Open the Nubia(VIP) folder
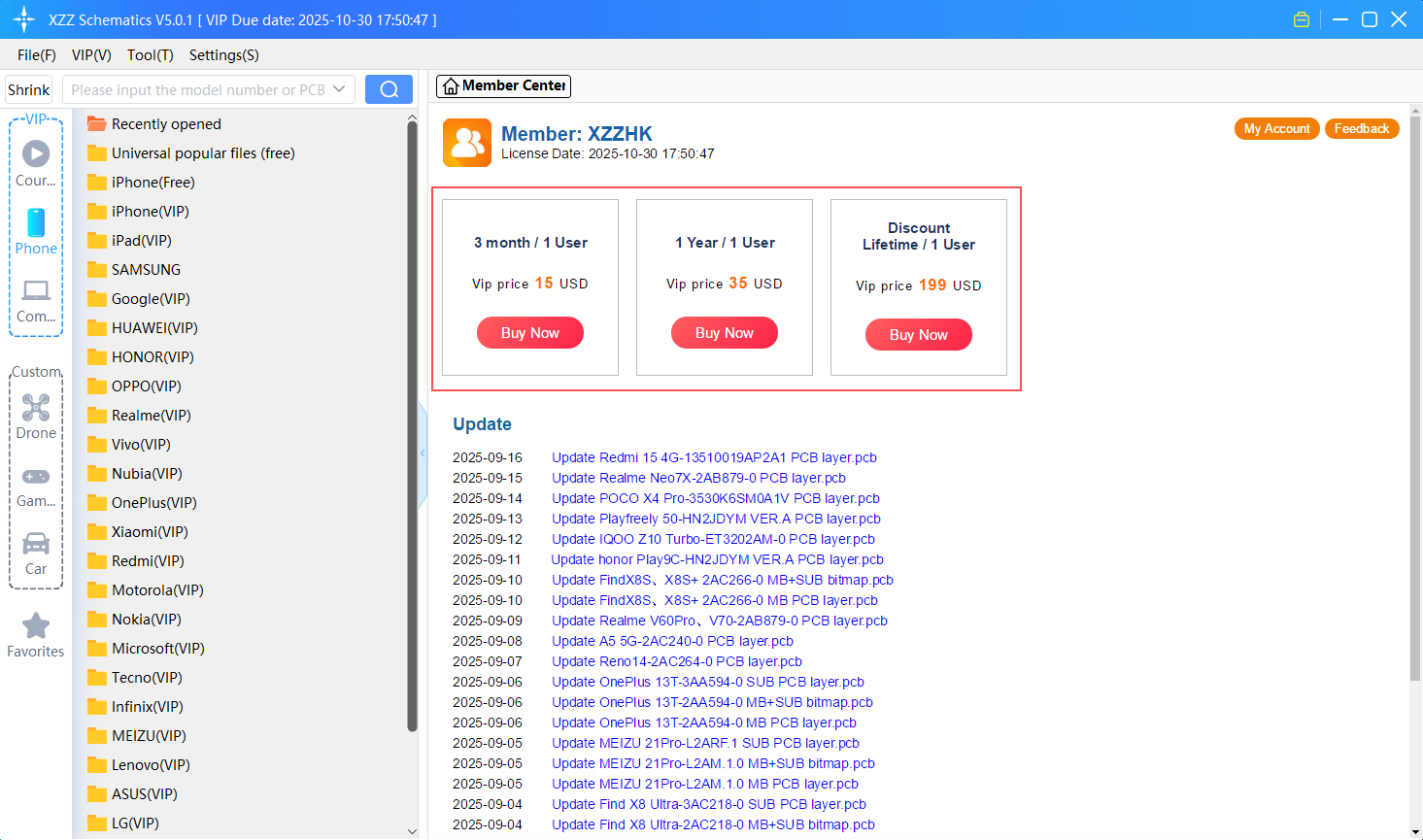The width and height of the screenshot is (1423, 840). click(x=134, y=474)
